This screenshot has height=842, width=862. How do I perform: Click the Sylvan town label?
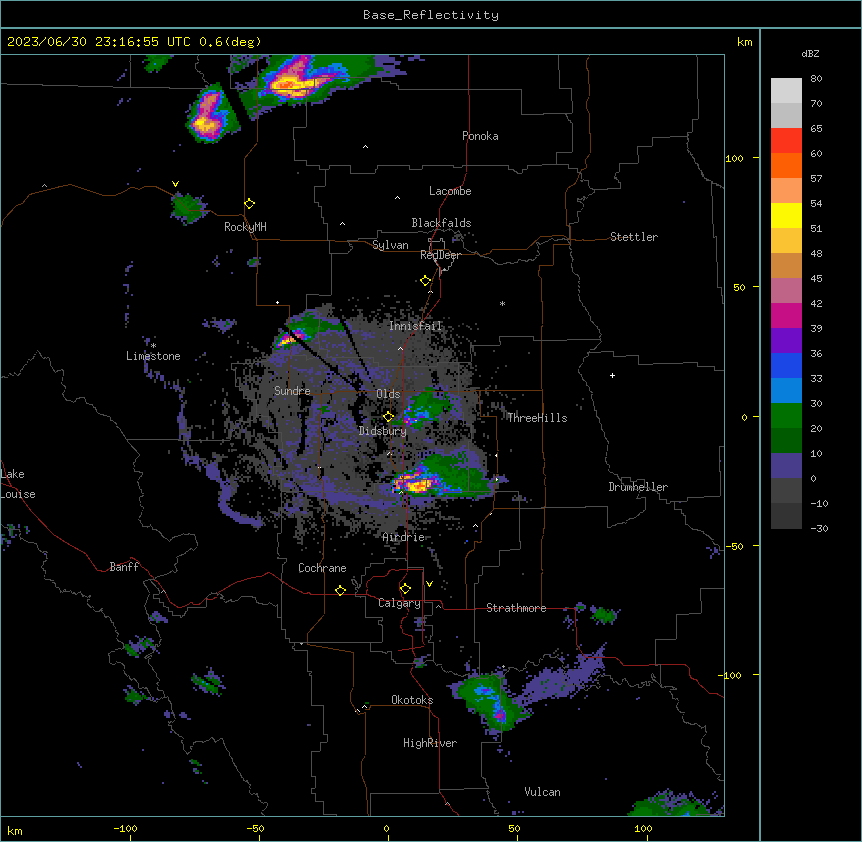(390, 245)
